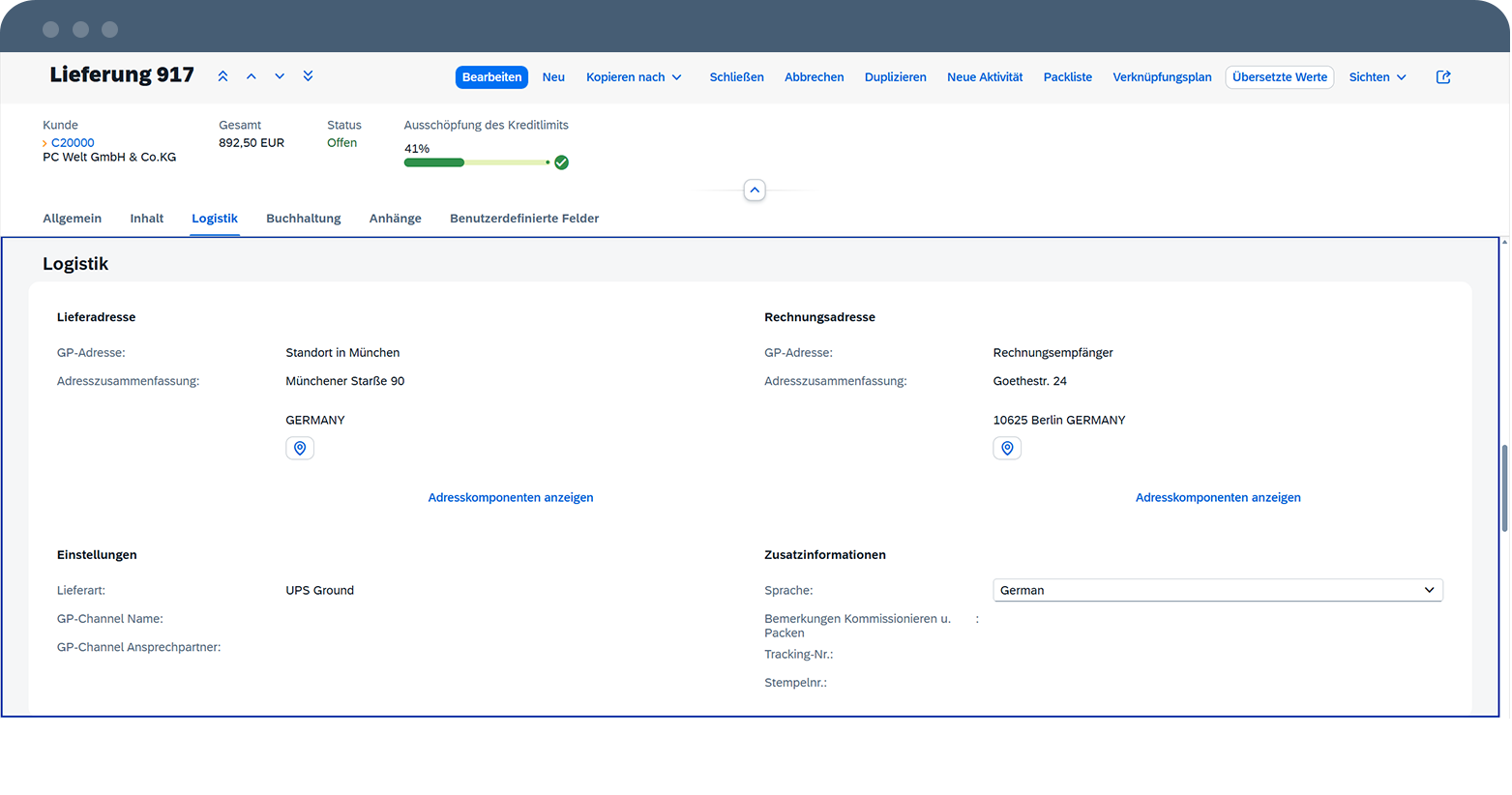Show Adresskomponenten anzeigen under Lieferadresse
Viewport: 1512px width, 795px height.
coord(511,498)
